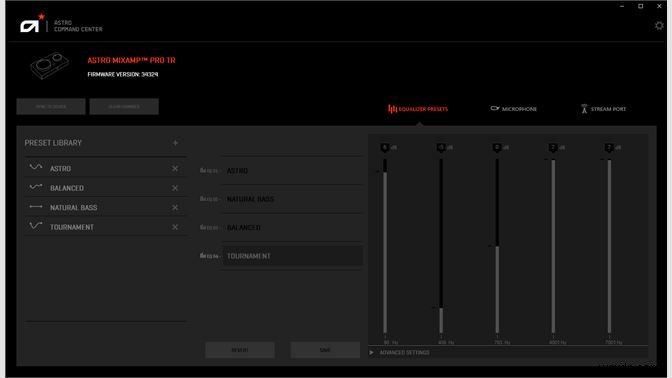Open the Equalizer Presets tab
Screen dimensions: 672x378
(418, 109)
